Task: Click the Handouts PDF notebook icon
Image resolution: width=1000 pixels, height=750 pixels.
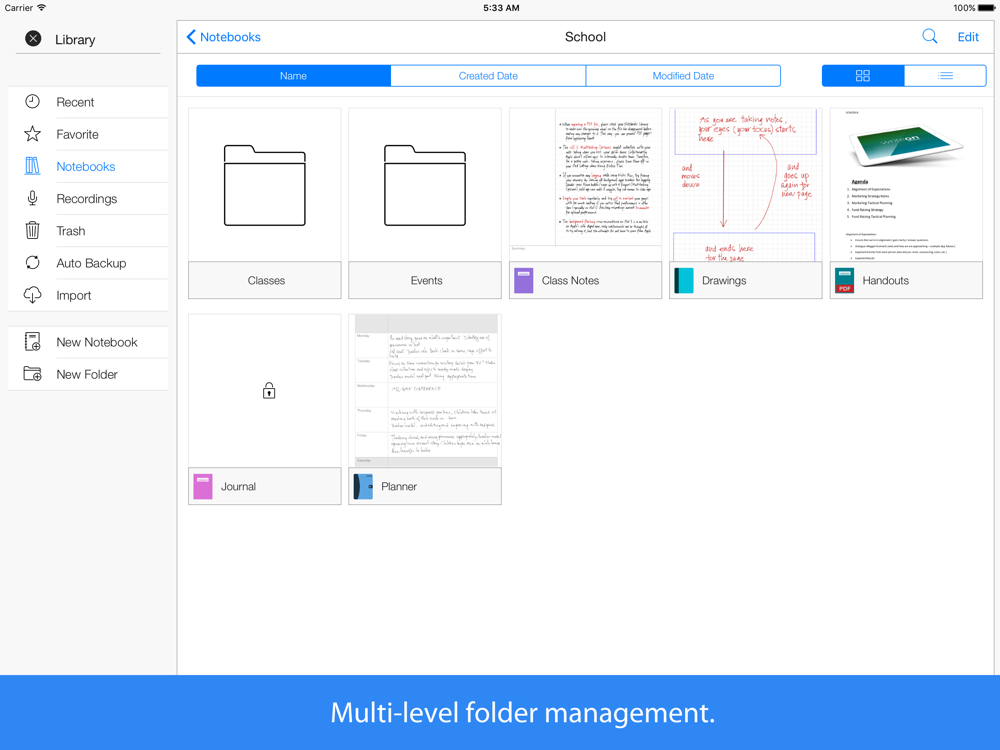Action: (844, 281)
